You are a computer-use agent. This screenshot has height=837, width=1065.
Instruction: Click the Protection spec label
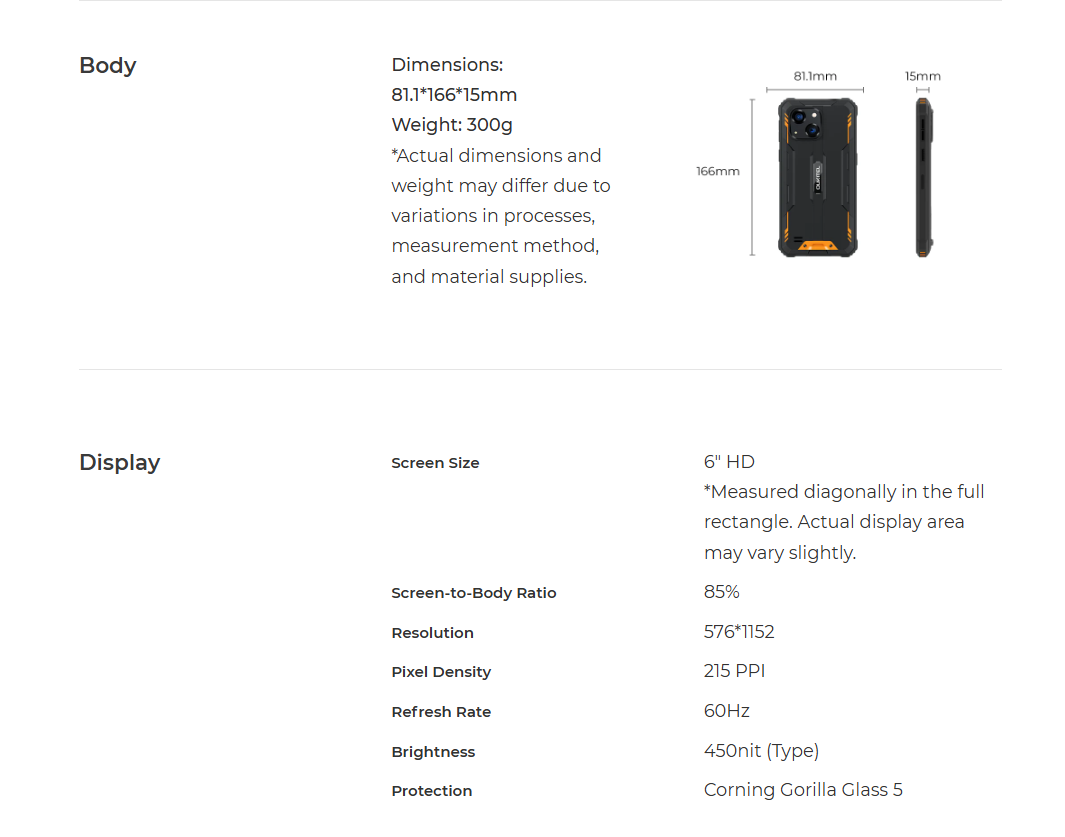(432, 791)
